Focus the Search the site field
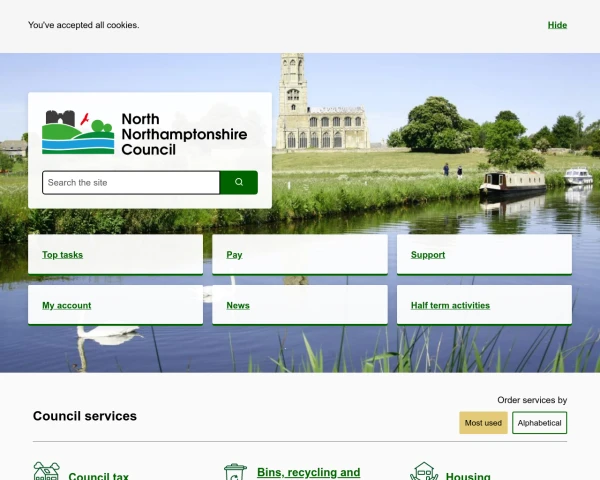Viewport: 600px width, 480px height. pos(131,183)
